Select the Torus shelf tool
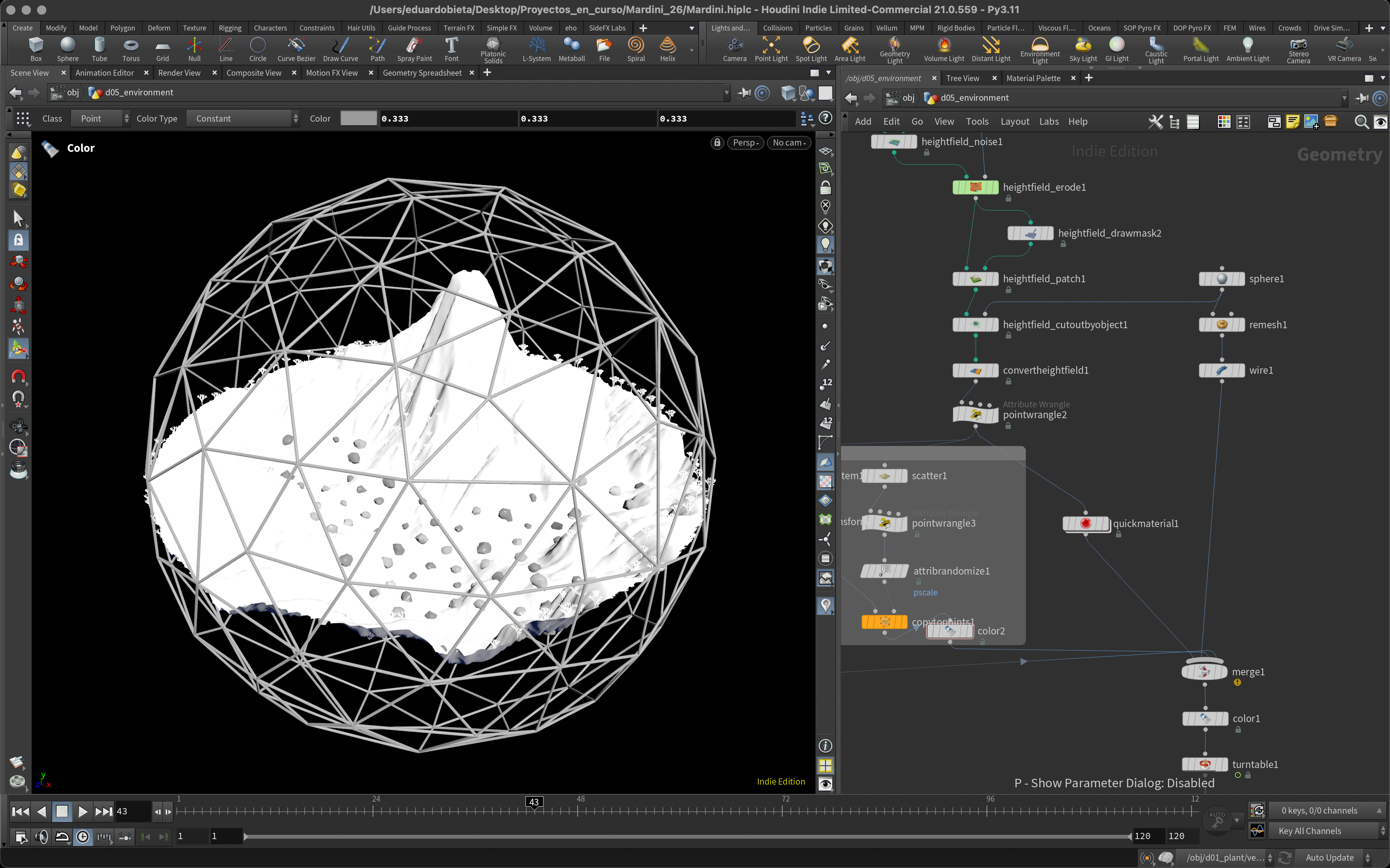Viewport: 1390px width, 868px height. tap(131, 49)
